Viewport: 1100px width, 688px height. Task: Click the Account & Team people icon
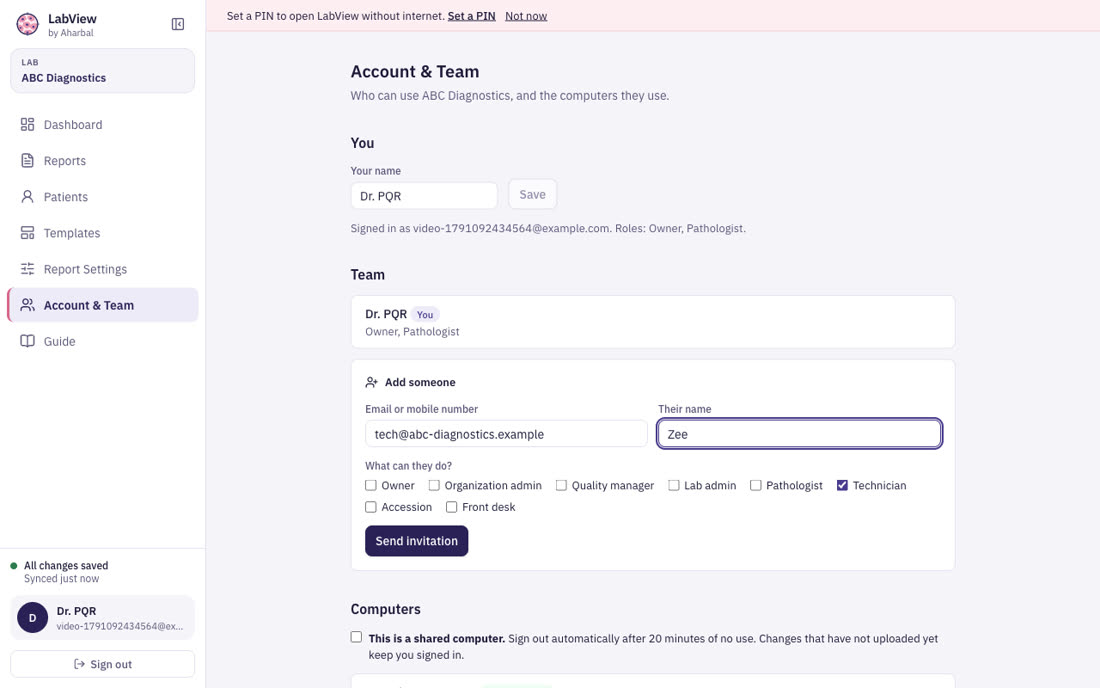coord(27,305)
